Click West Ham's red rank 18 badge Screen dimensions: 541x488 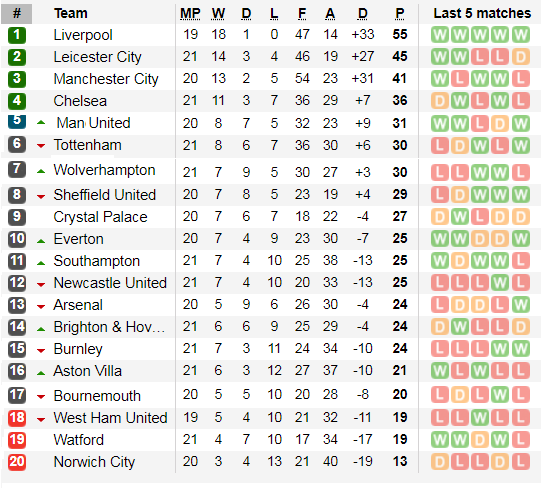(x=17, y=418)
